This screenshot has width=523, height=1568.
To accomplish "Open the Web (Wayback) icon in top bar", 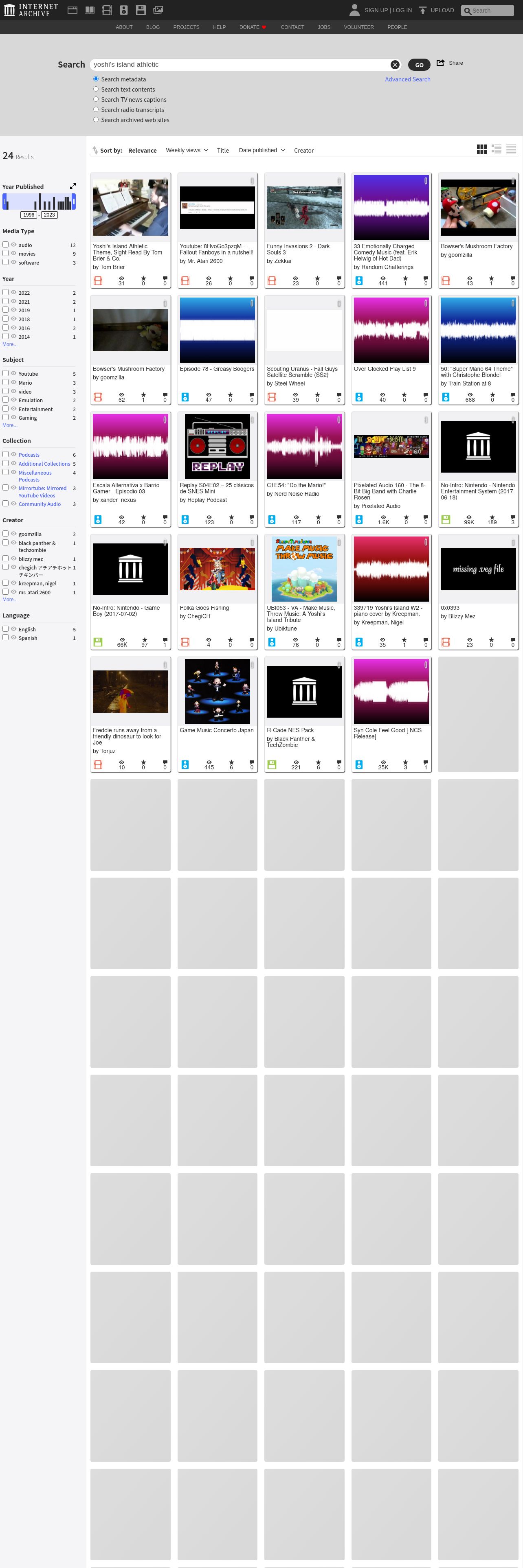I will pos(73,10).
